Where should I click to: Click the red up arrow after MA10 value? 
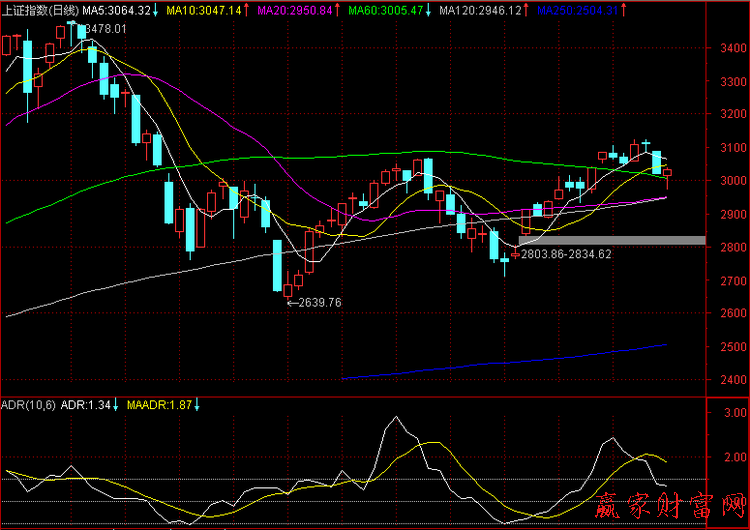[x=247, y=10]
